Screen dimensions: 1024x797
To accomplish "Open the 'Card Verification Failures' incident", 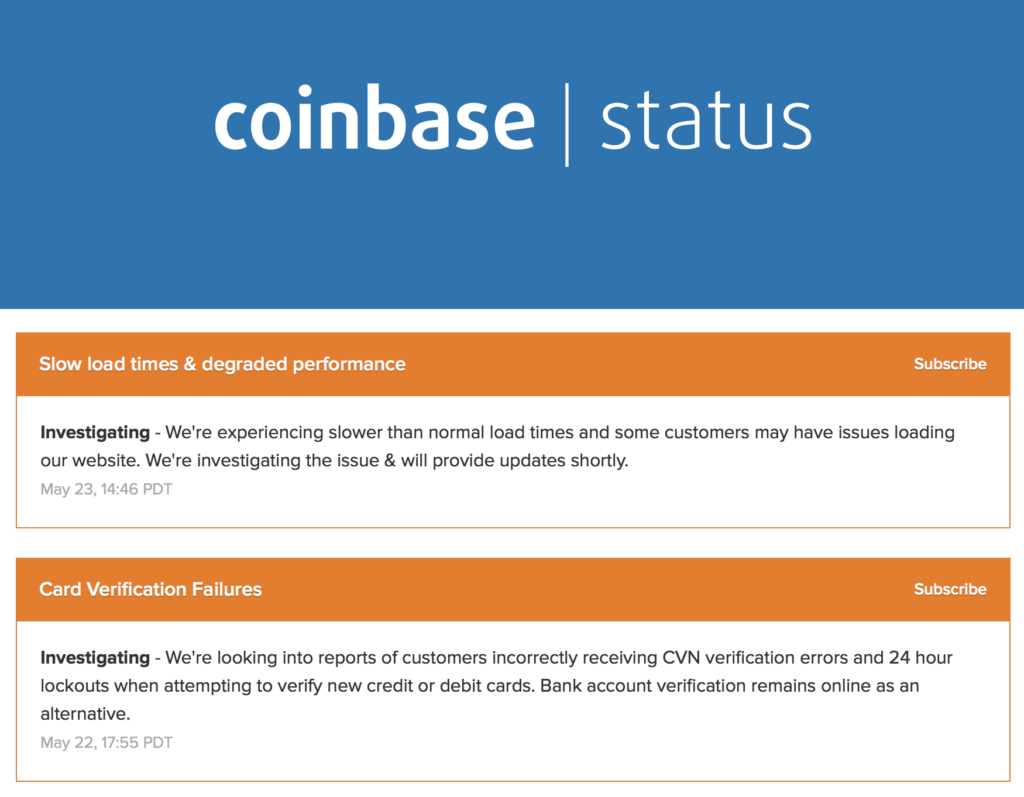I will coord(150,589).
